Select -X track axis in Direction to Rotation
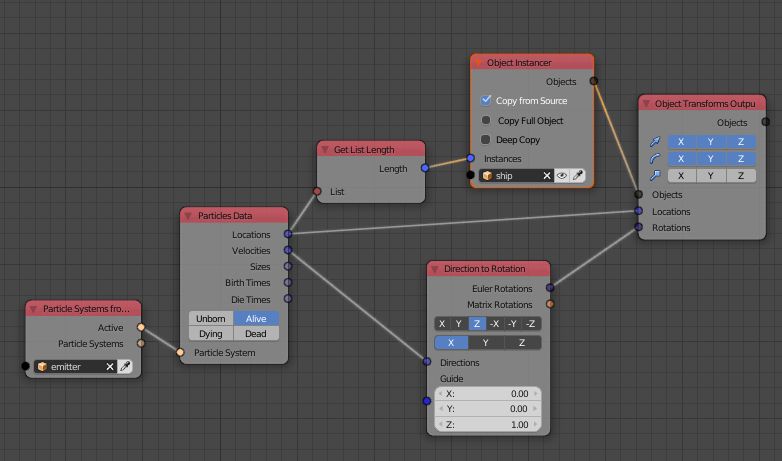The height and width of the screenshot is (461, 782). (494, 324)
